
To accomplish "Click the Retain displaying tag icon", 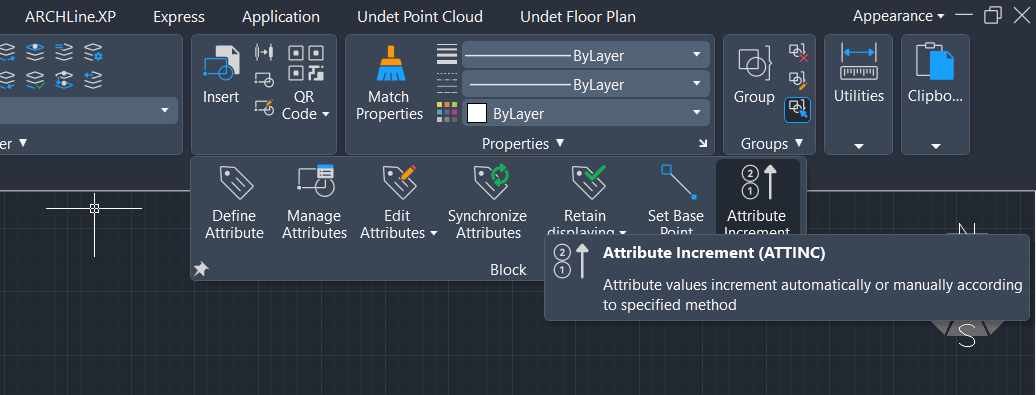I will 588,182.
